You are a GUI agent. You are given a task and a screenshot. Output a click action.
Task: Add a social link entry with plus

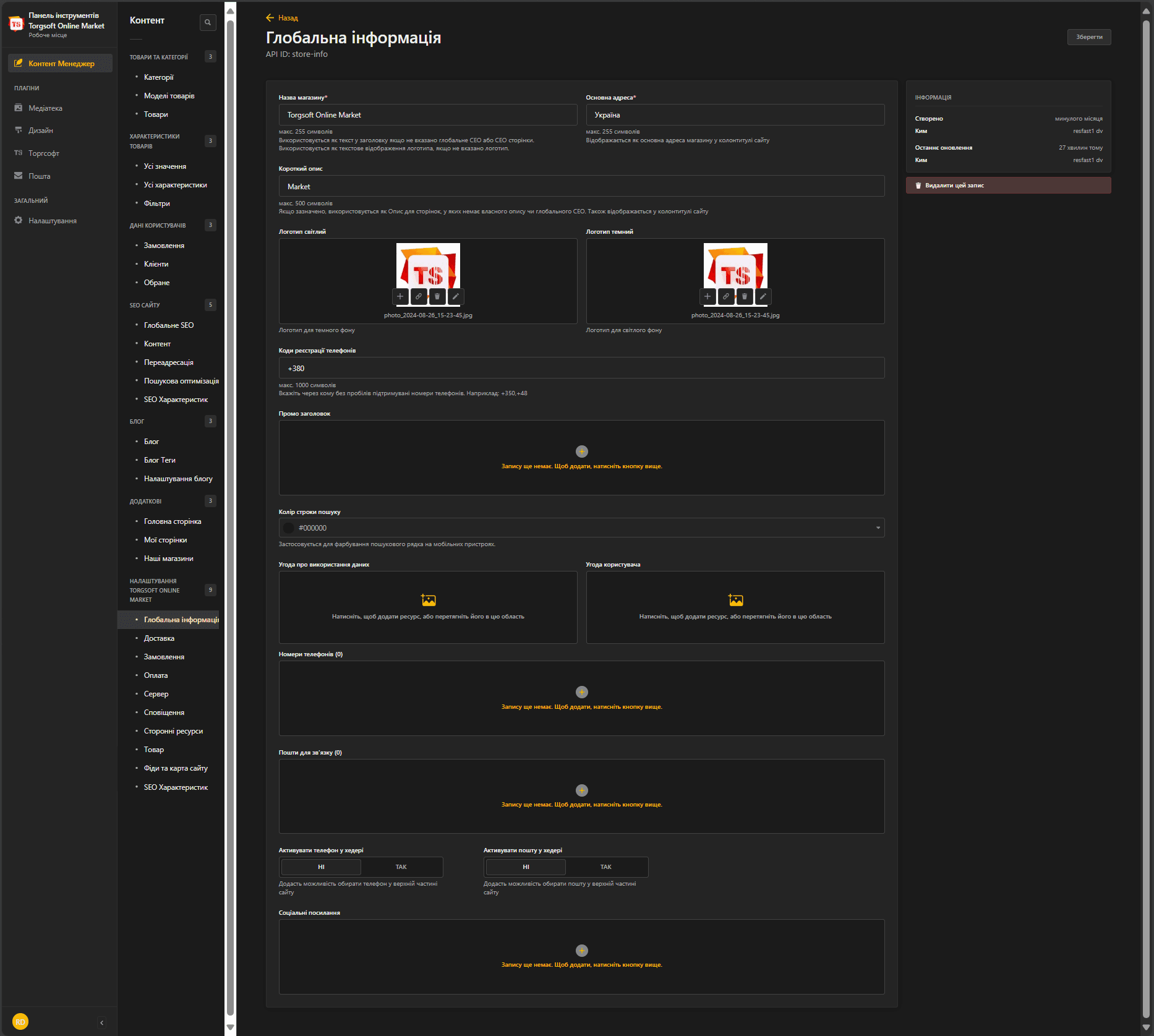point(581,951)
